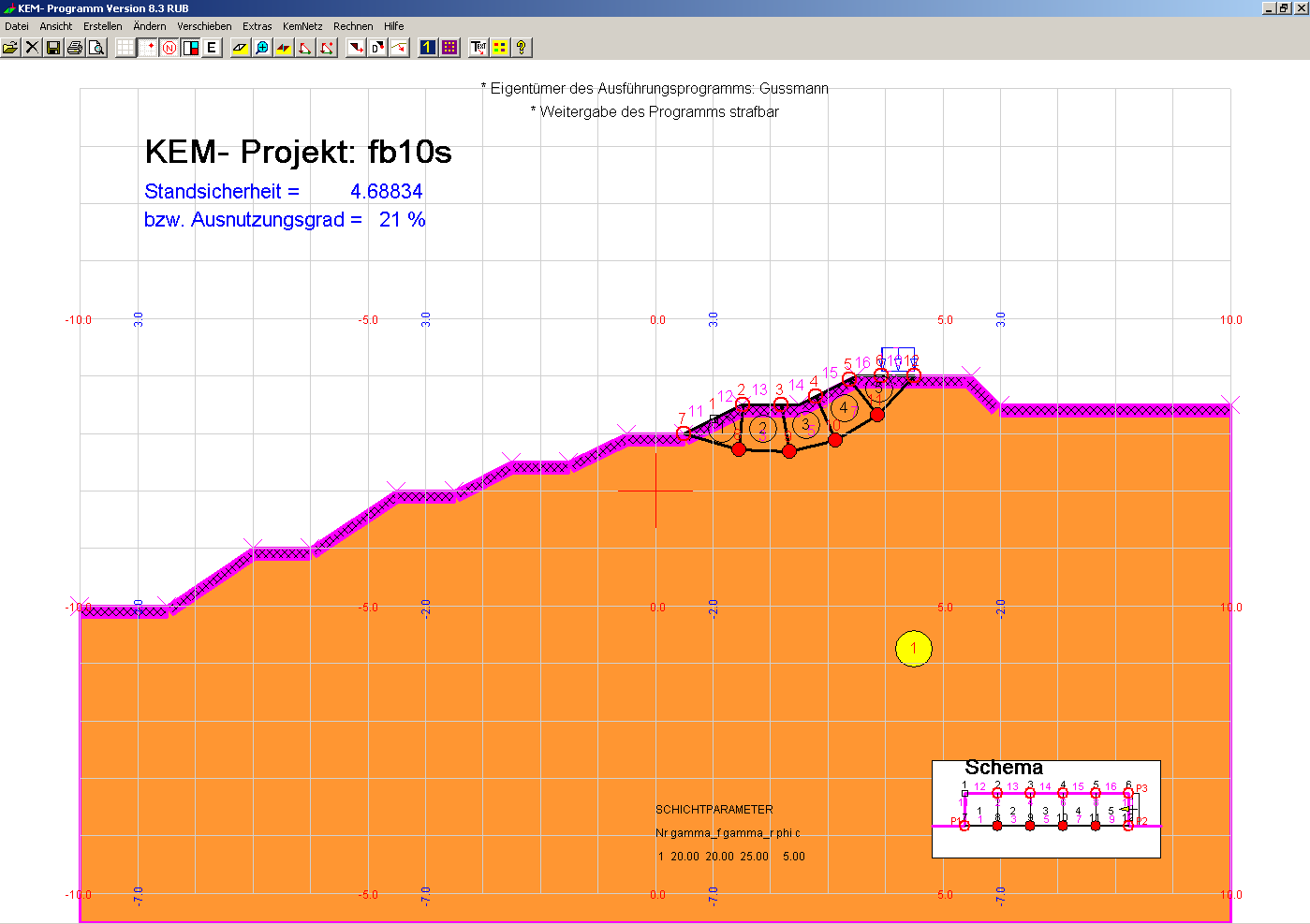Screen dimensions: 1310x924
Task: Click the slope line red arrow icon
Action: click(399, 47)
